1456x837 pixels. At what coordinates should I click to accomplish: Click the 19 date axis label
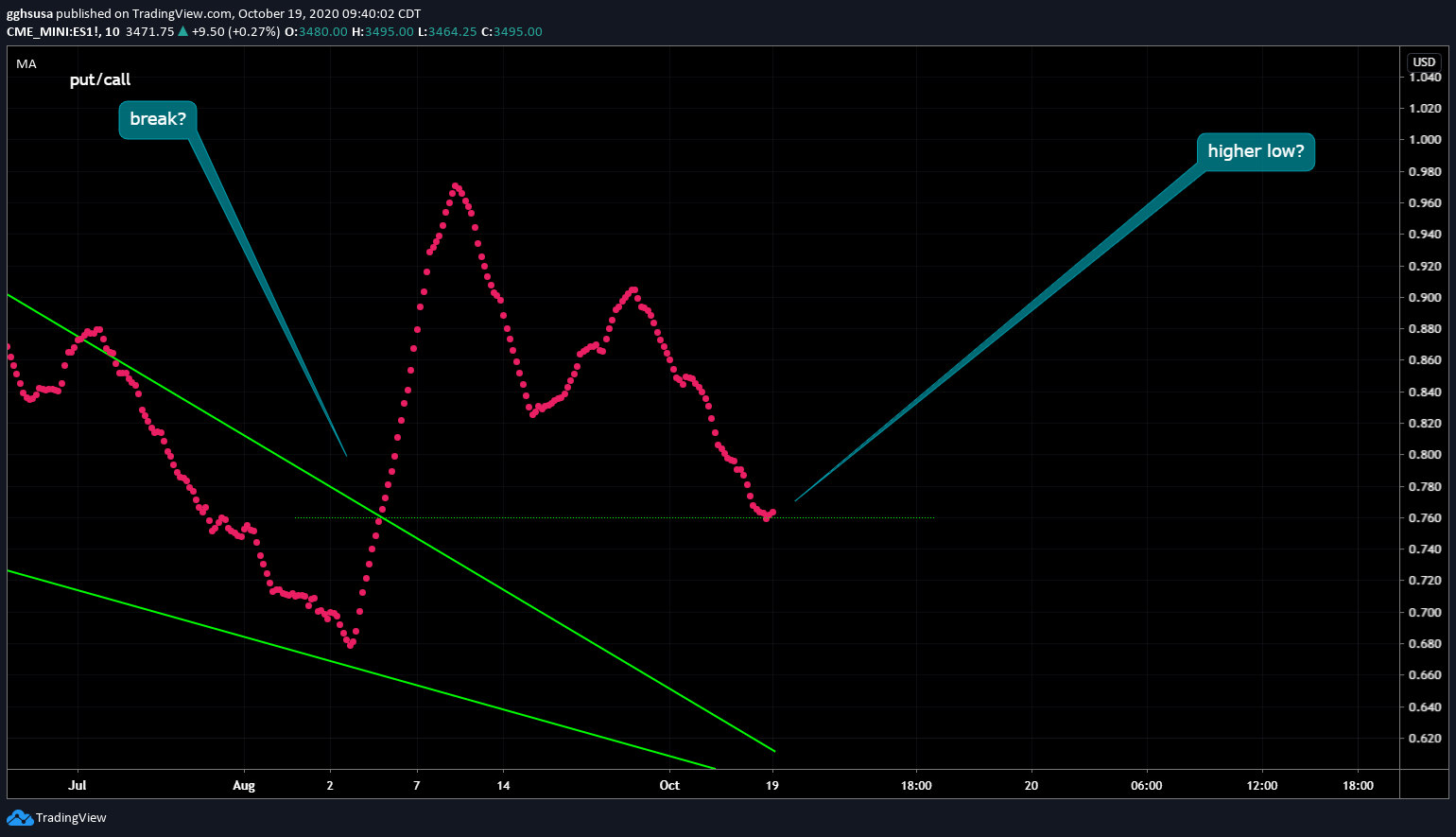pos(772,785)
